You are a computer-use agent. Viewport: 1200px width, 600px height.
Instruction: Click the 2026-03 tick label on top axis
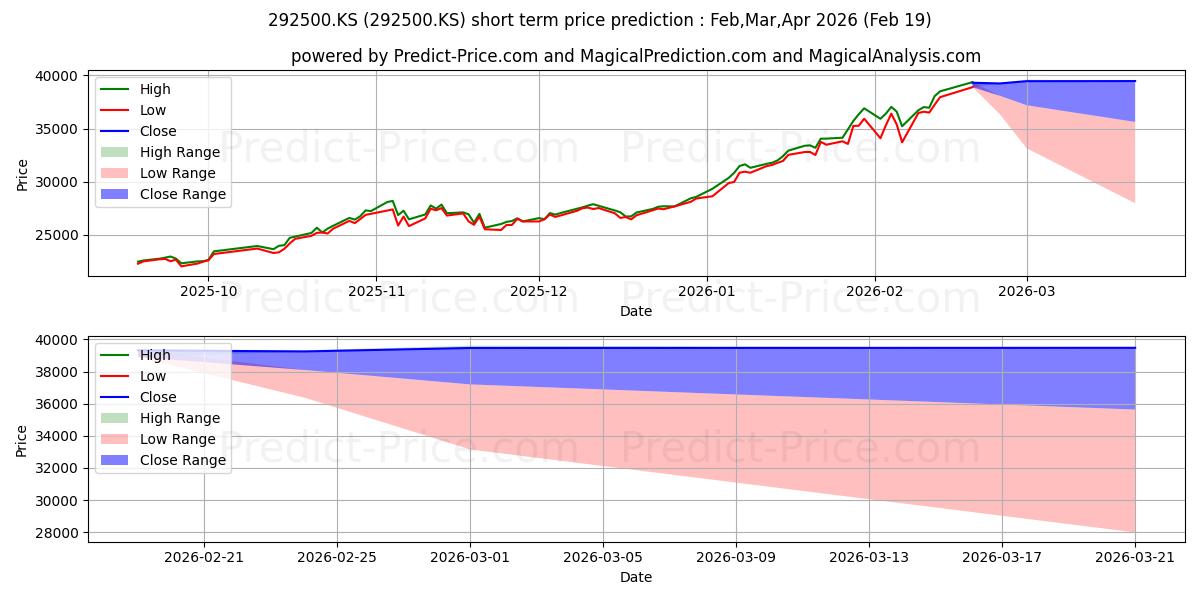(x=1027, y=290)
